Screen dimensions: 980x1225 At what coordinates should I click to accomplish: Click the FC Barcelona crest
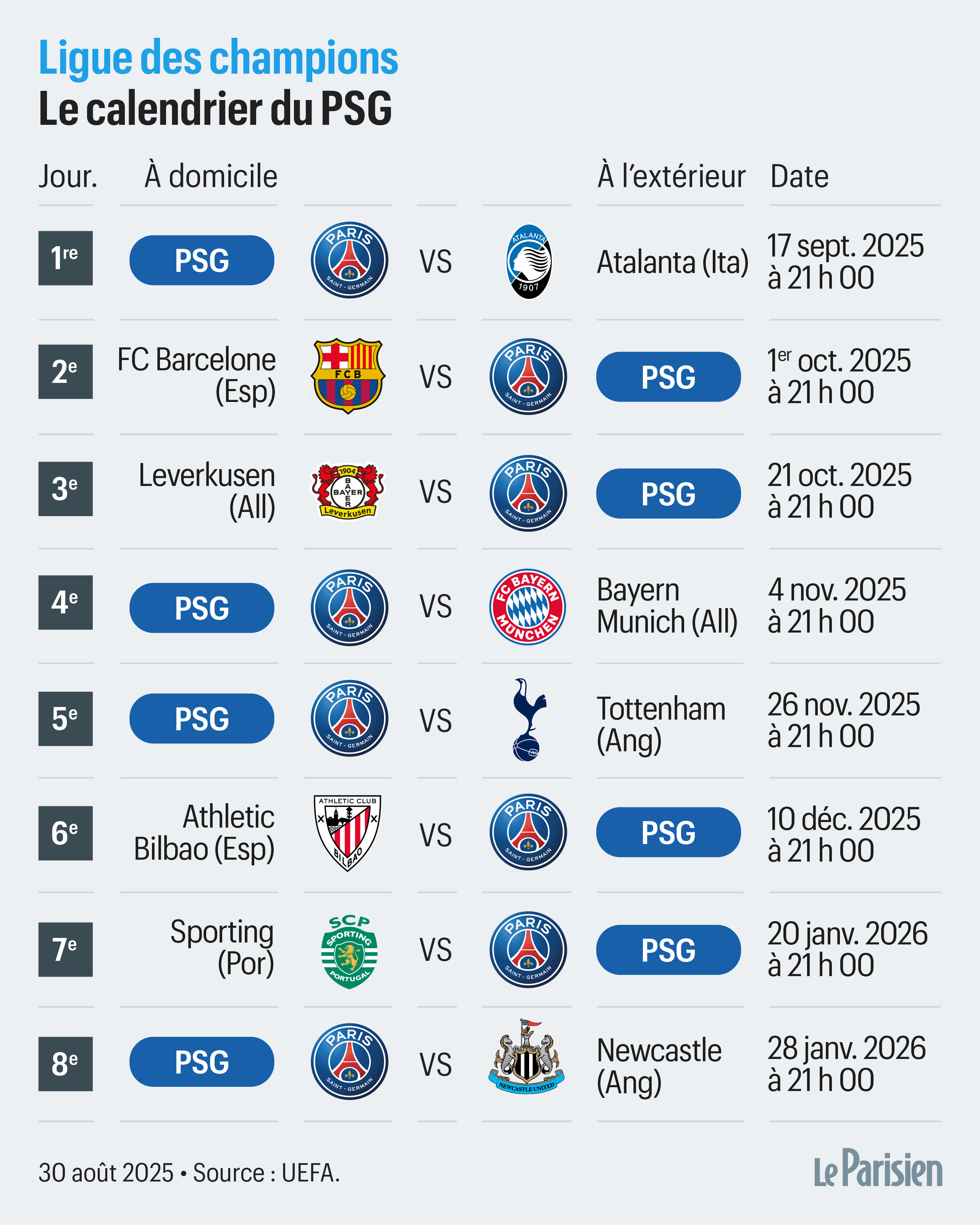coord(348,376)
